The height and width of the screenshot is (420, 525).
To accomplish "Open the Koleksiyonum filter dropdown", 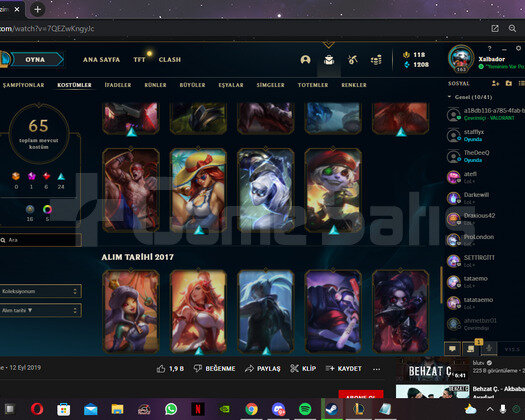I will pyautogui.click(x=41, y=291).
